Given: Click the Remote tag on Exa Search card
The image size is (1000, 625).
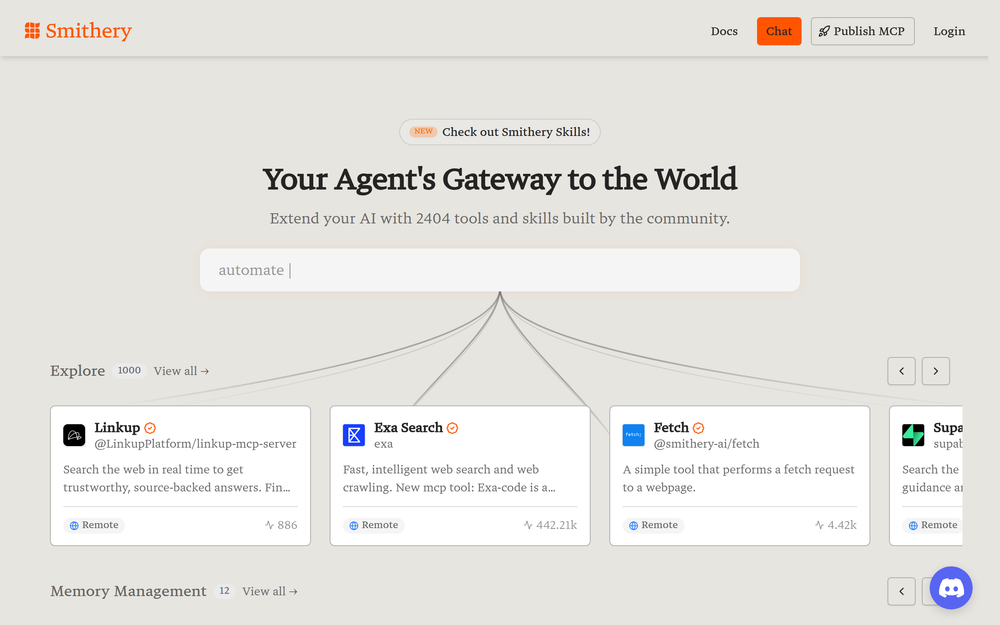Looking at the screenshot, I should point(374,525).
